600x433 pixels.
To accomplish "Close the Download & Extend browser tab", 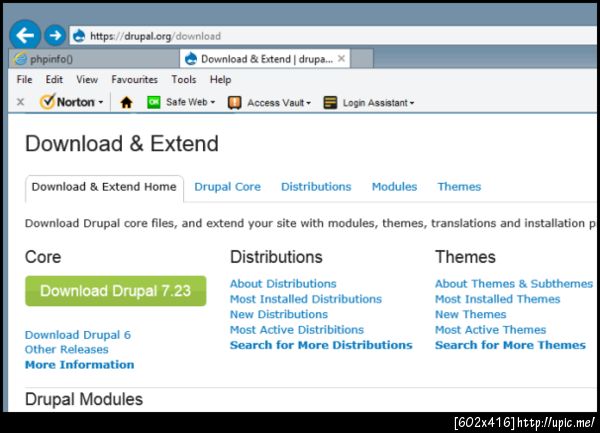I will coord(341,59).
